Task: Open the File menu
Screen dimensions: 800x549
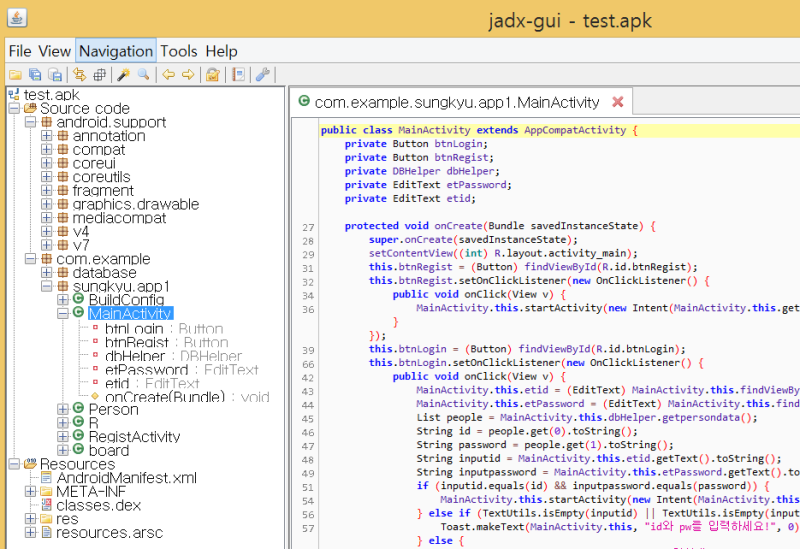Action: tap(20, 51)
